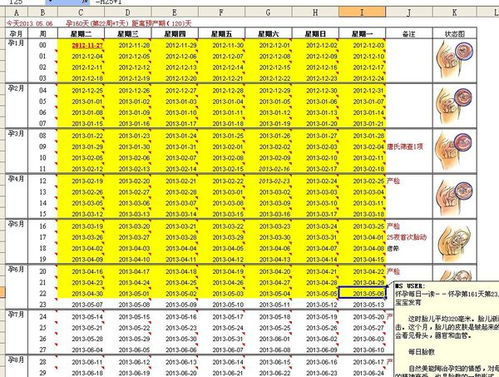Screen dimensions: 499x377
Task: Click the 星期二 header cell
Action: 81,34
